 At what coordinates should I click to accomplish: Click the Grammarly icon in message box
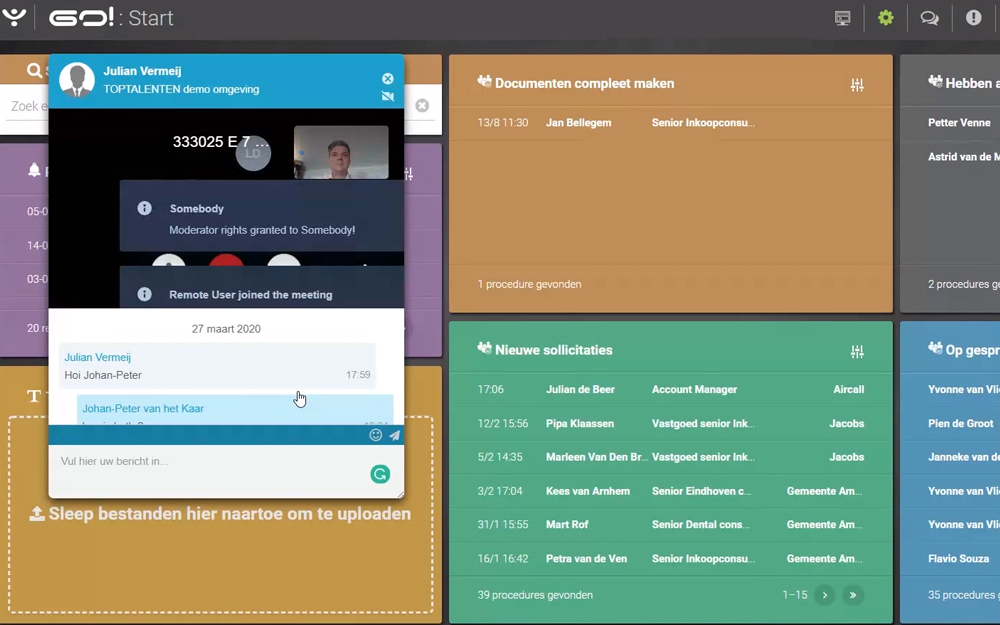point(380,474)
